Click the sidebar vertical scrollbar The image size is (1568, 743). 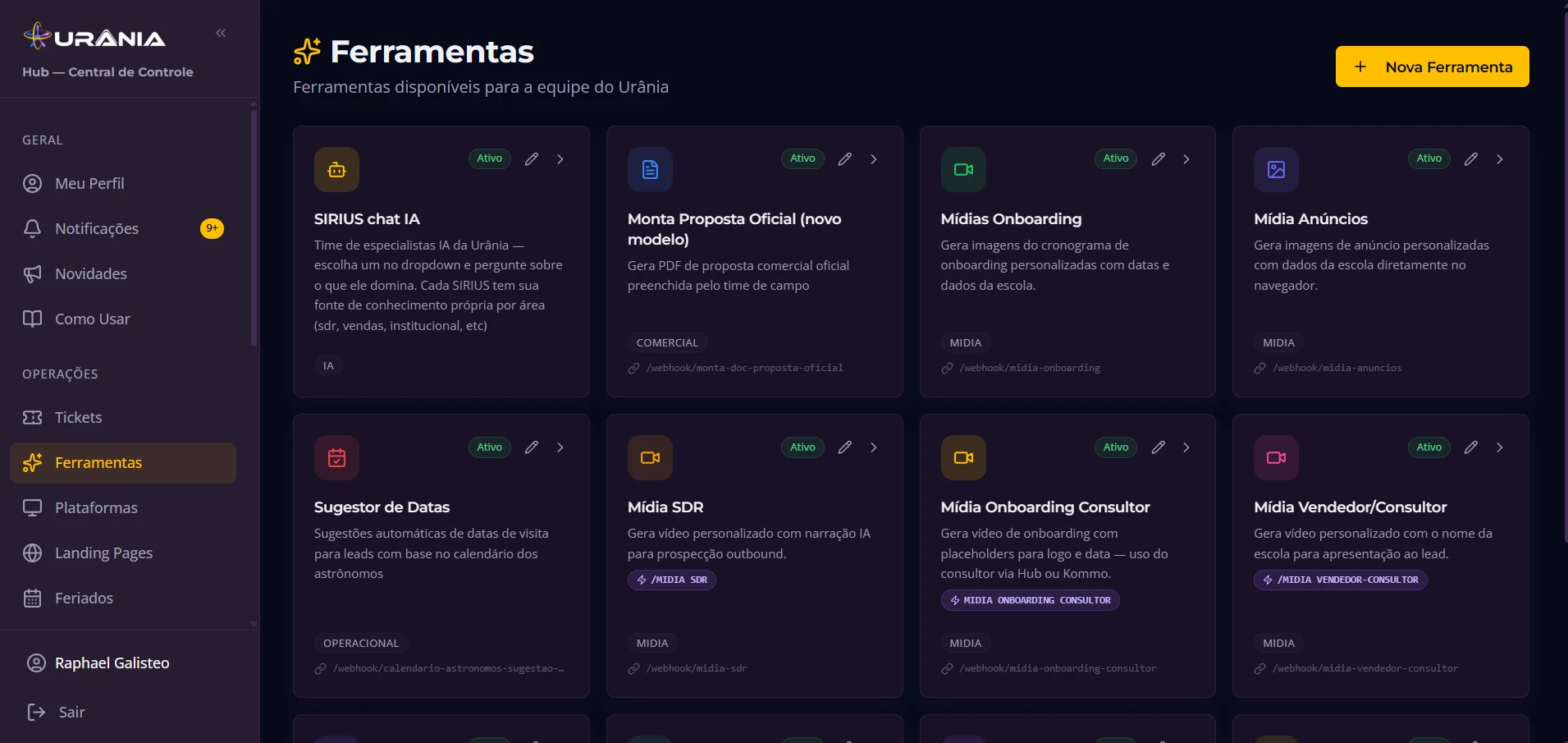coord(254,227)
